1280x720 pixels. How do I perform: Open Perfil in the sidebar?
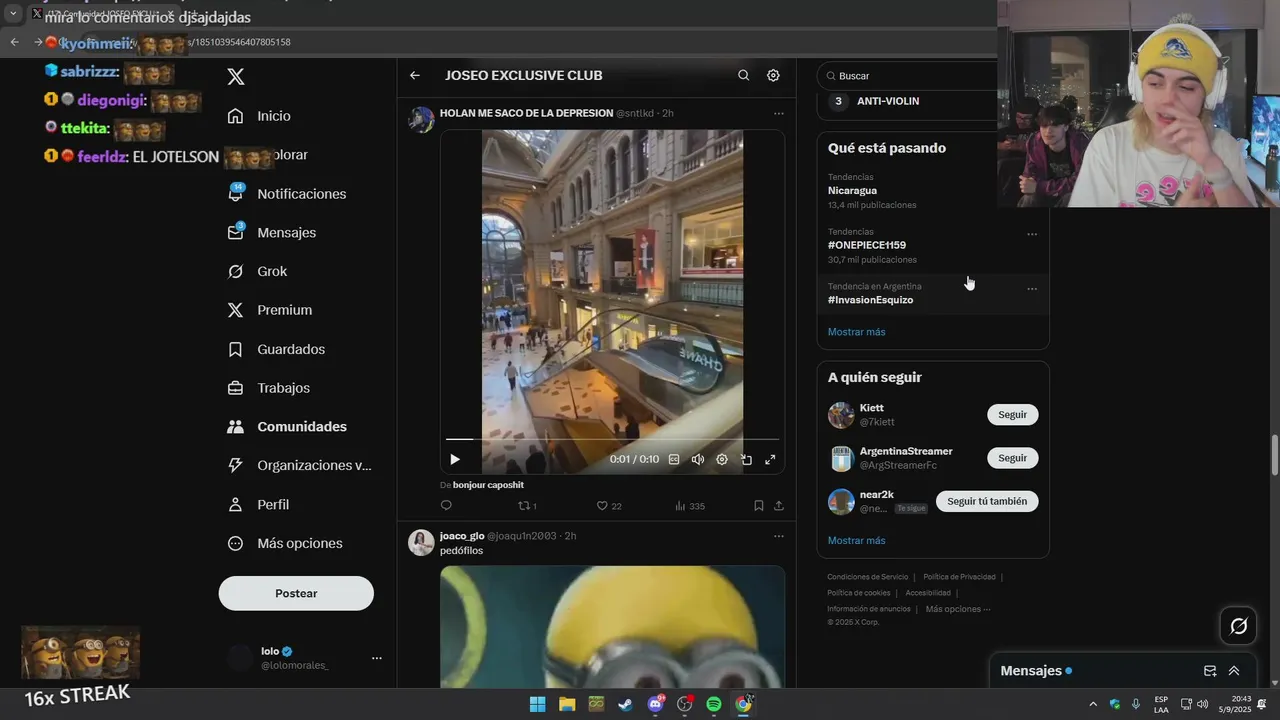[x=258, y=504]
